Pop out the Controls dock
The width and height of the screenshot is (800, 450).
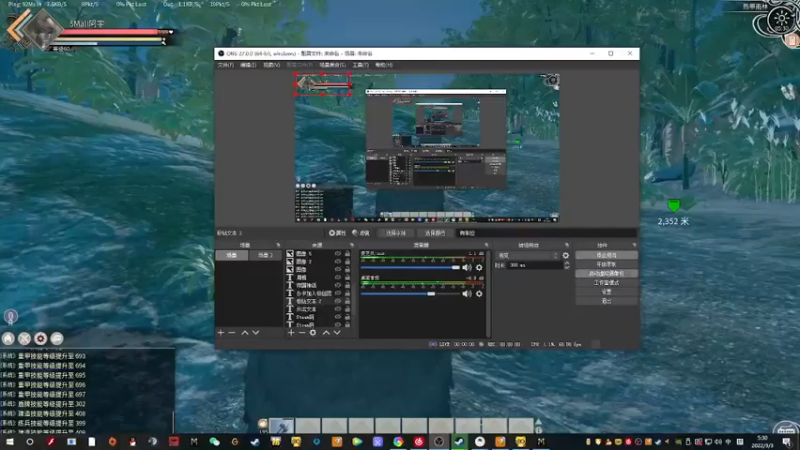pos(634,245)
